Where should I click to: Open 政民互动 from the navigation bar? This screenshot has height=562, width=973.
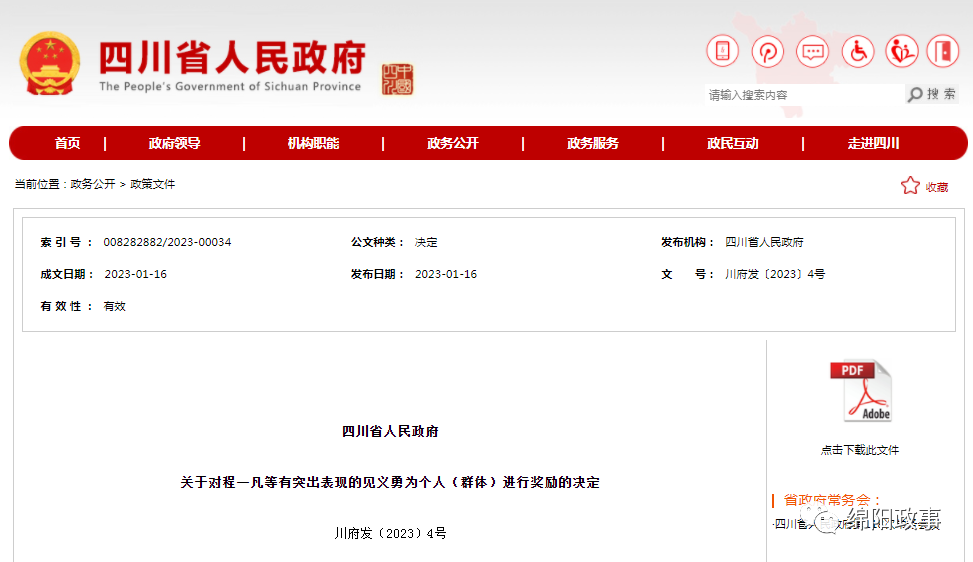[x=733, y=143]
